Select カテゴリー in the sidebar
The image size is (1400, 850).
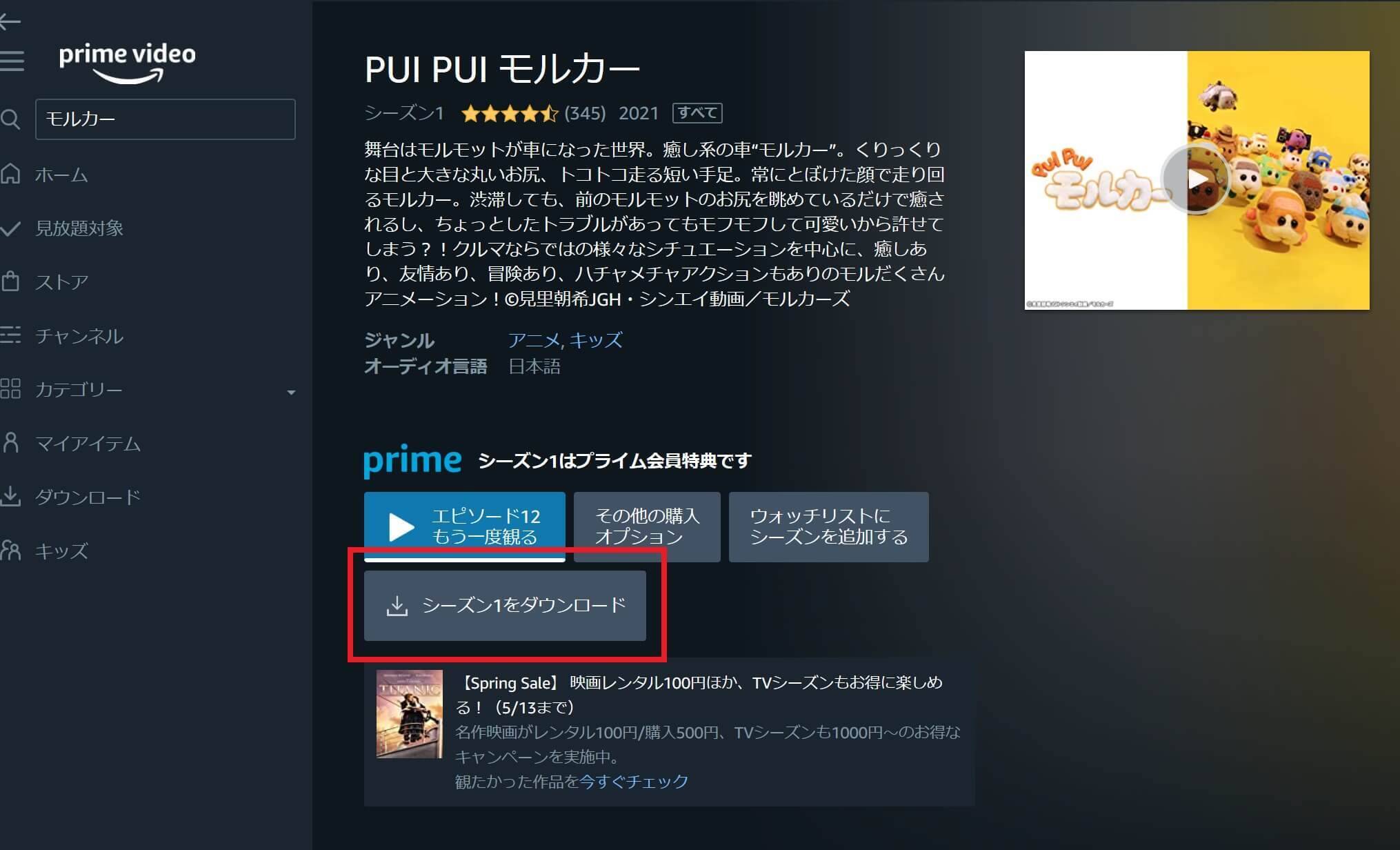coord(79,389)
